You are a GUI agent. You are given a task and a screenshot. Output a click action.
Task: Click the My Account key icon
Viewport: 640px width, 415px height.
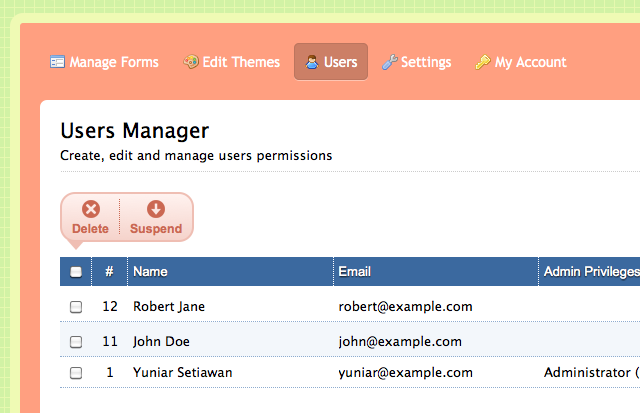pyautogui.click(x=483, y=62)
